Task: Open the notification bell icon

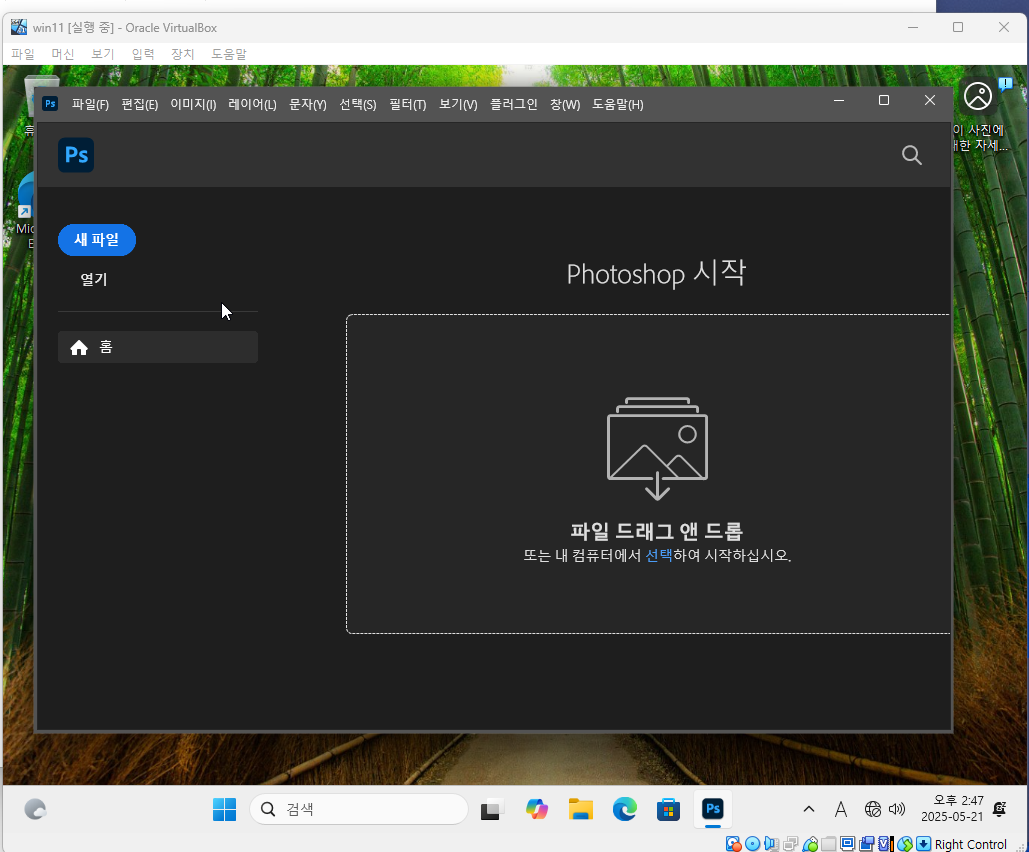Action: 999,809
